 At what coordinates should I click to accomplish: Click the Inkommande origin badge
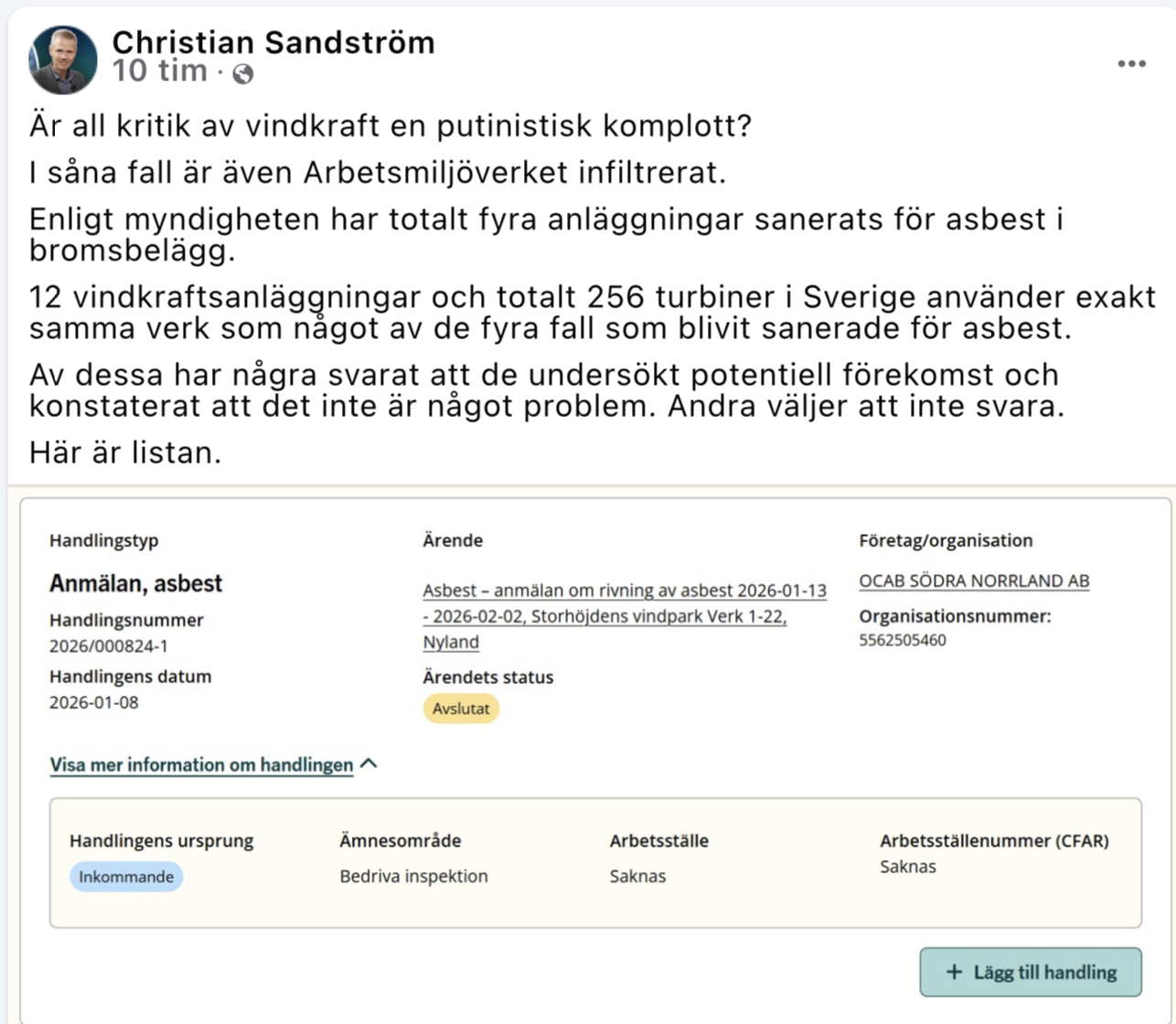[126, 877]
